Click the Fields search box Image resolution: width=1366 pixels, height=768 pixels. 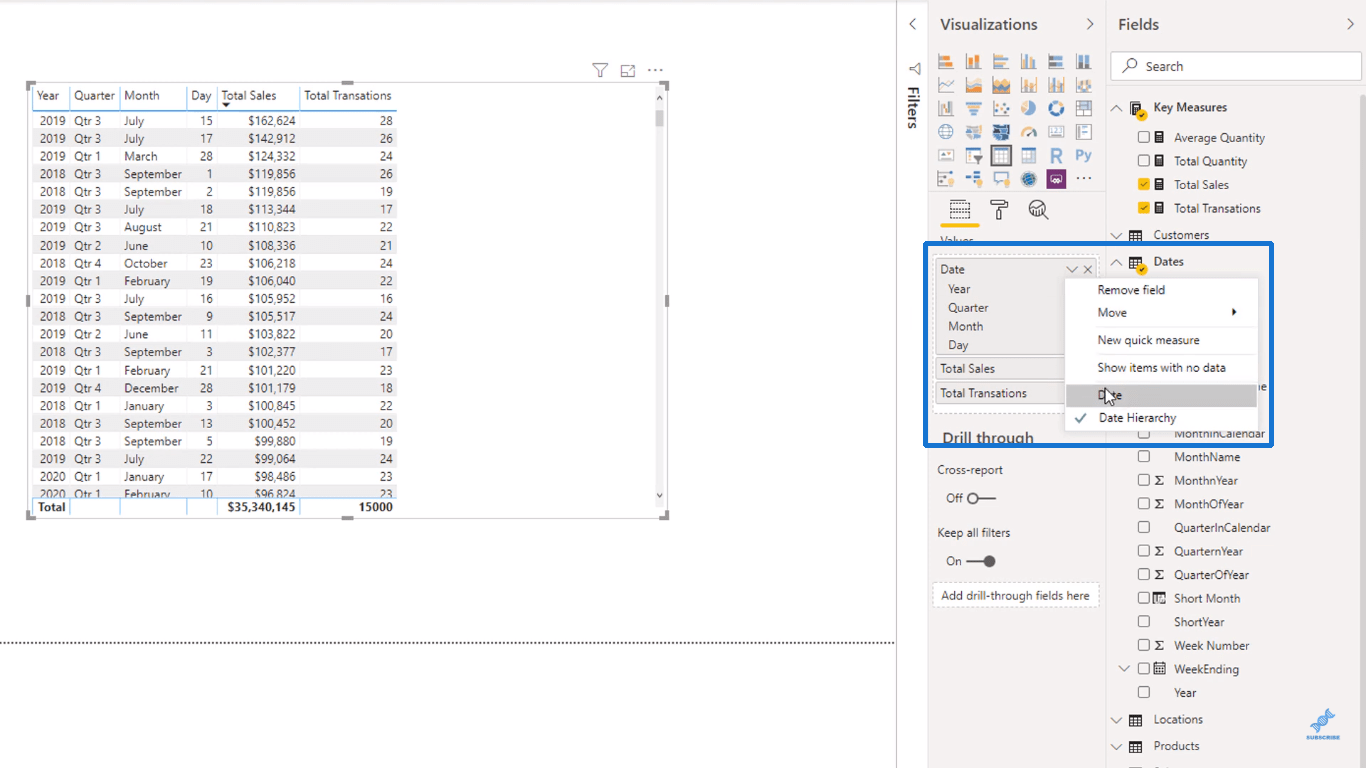pyautogui.click(x=1236, y=66)
